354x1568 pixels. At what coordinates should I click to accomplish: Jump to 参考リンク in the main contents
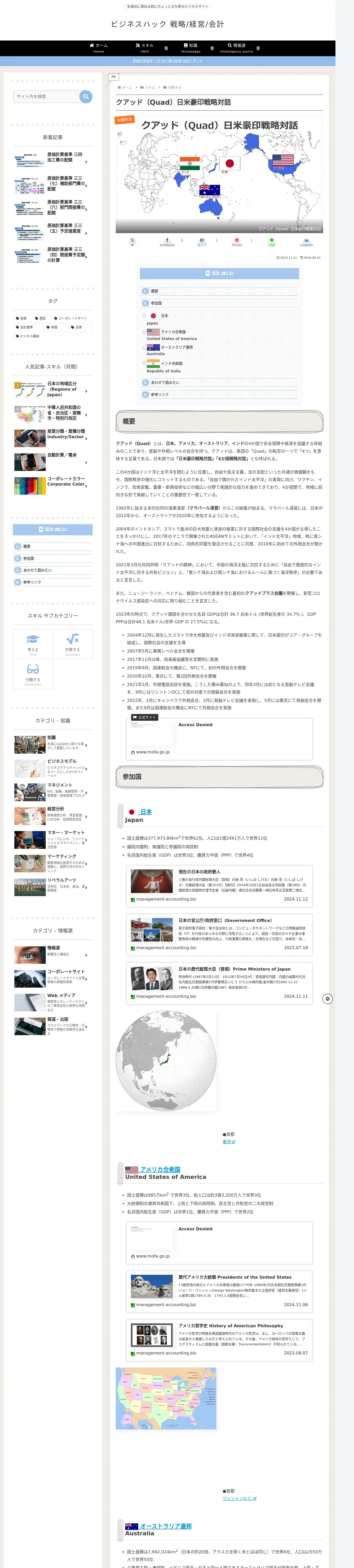160,394
